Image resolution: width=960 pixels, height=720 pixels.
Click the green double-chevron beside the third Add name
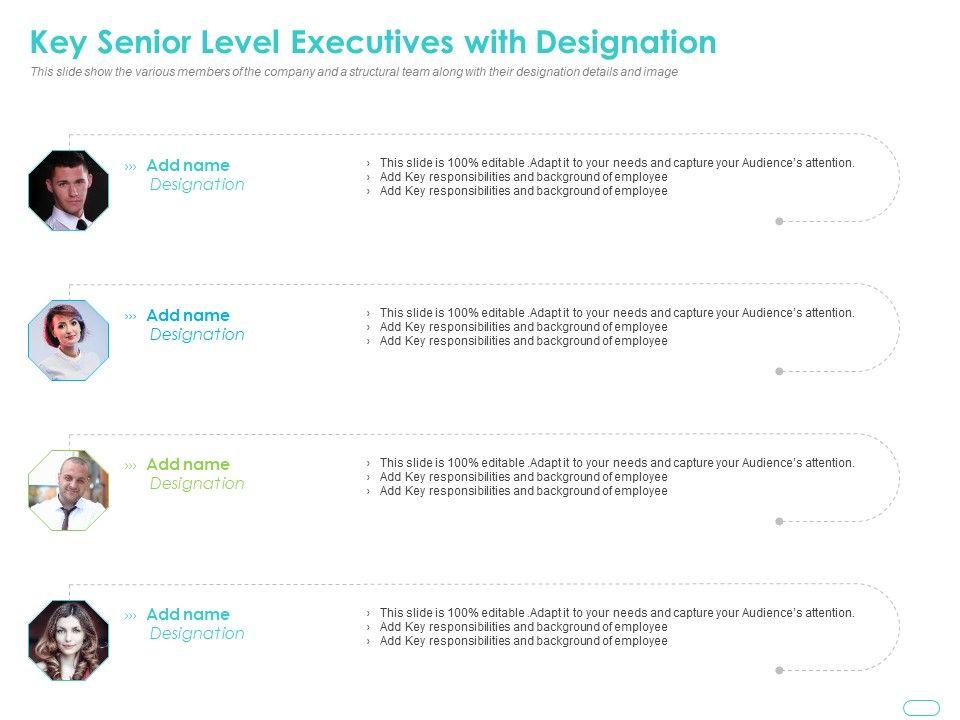coord(130,465)
